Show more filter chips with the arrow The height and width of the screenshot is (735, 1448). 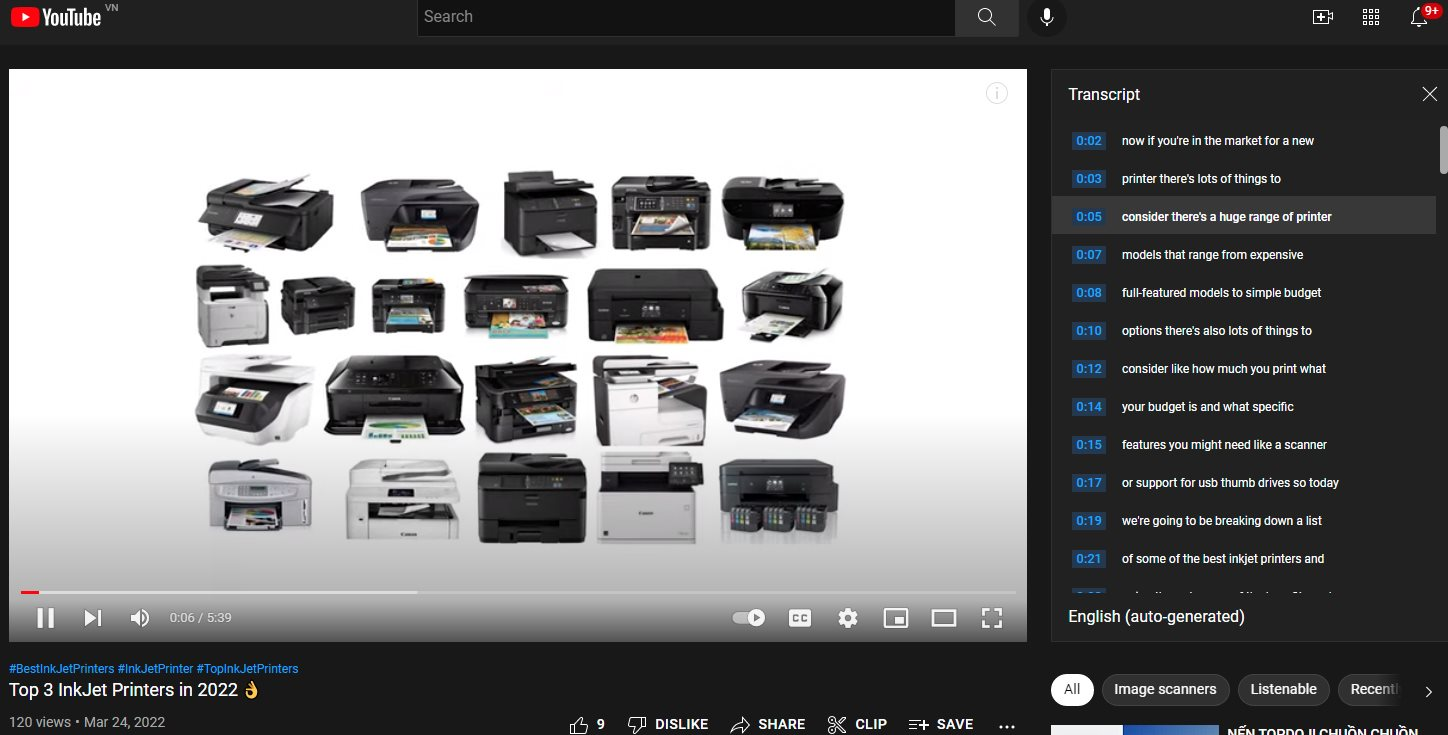click(x=1428, y=691)
